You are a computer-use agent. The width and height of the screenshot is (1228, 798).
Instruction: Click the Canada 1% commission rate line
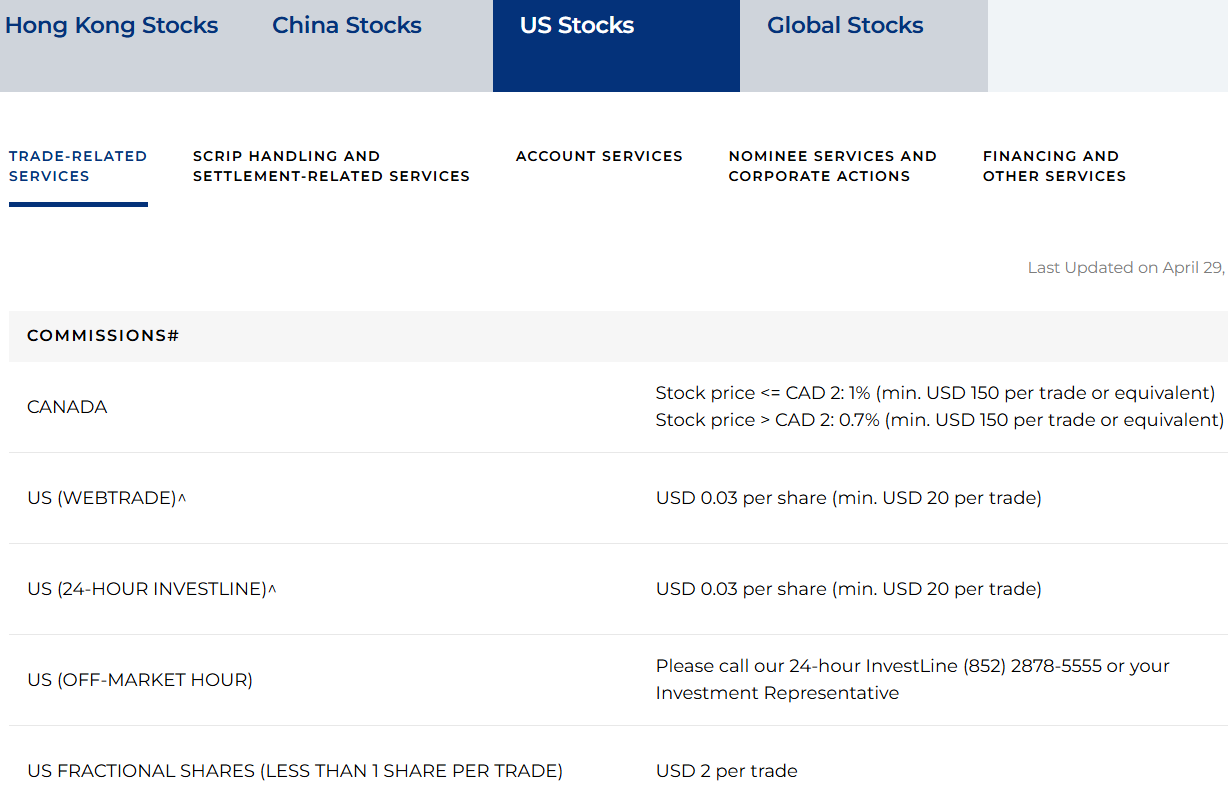(x=935, y=393)
